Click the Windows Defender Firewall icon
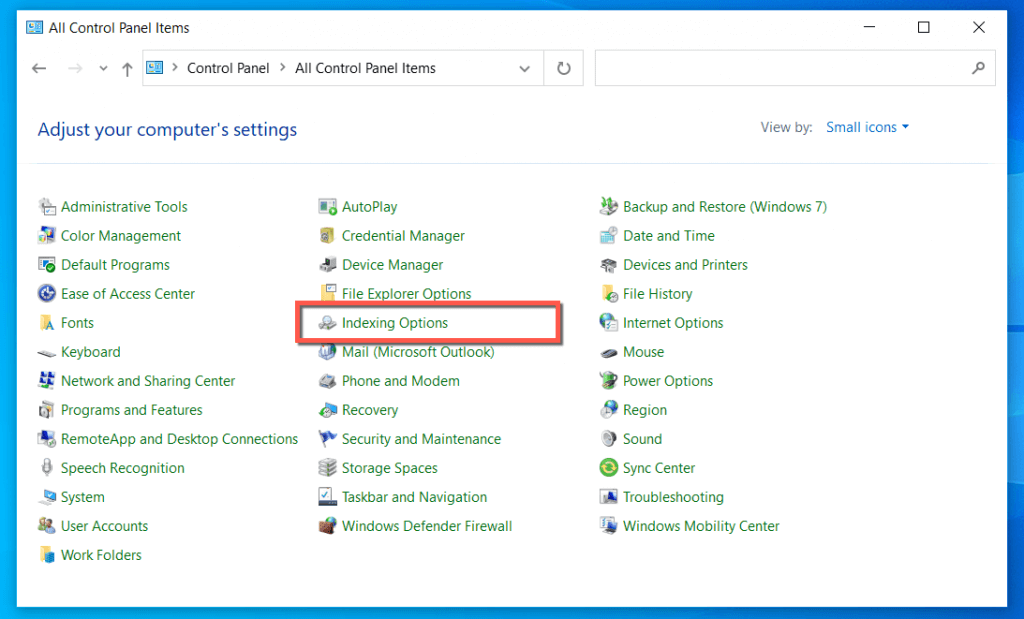Image resolution: width=1024 pixels, height=619 pixels. (327, 526)
